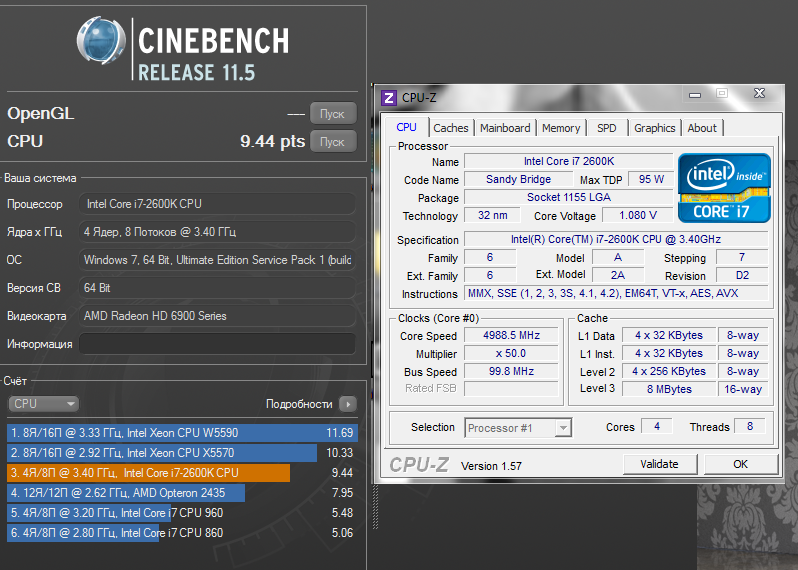Click the CPU-Z title bar icon
The image size is (798, 570).
[389, 98]
